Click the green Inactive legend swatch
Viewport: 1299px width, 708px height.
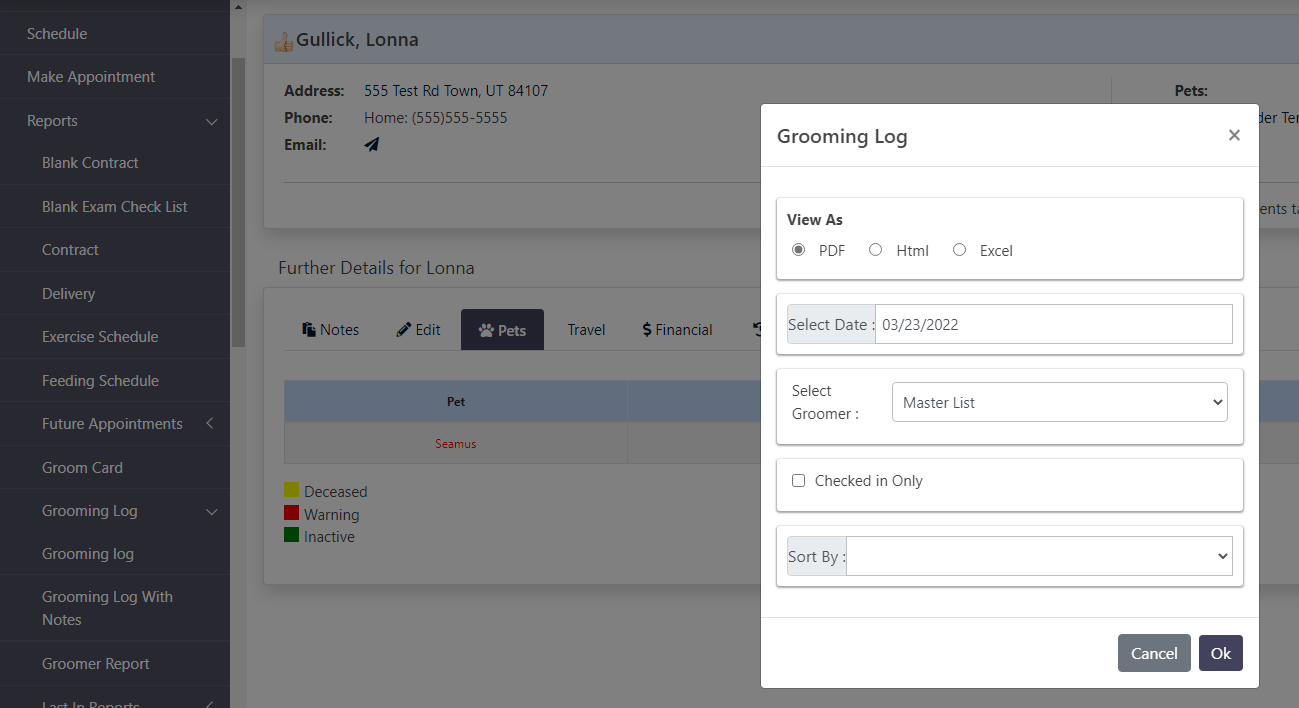292,536
